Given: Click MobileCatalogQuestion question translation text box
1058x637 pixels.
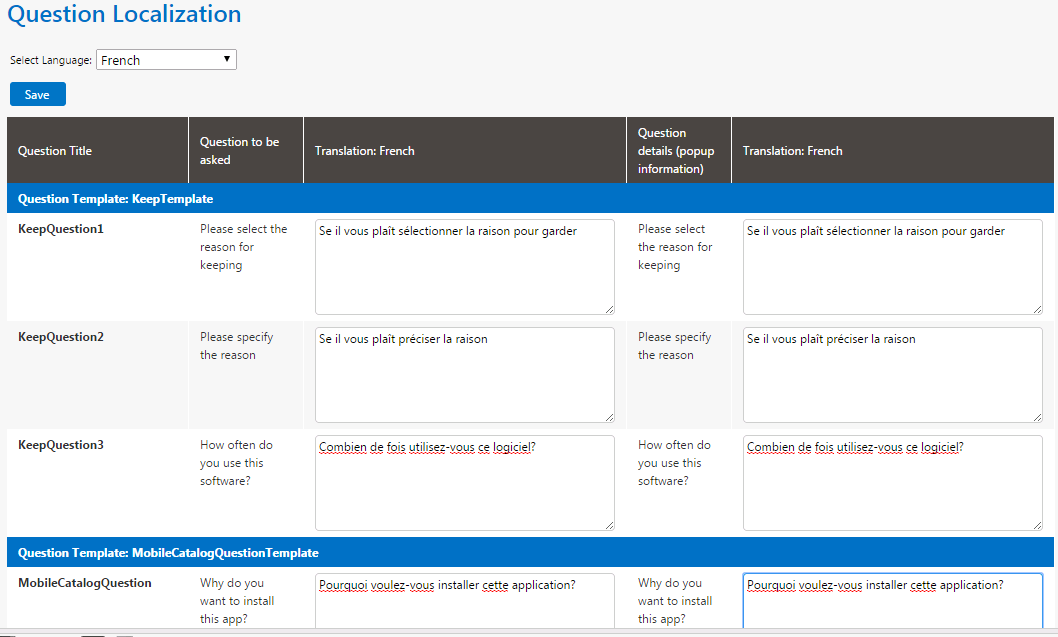Looking at the screenshot, I should (464, 600).
